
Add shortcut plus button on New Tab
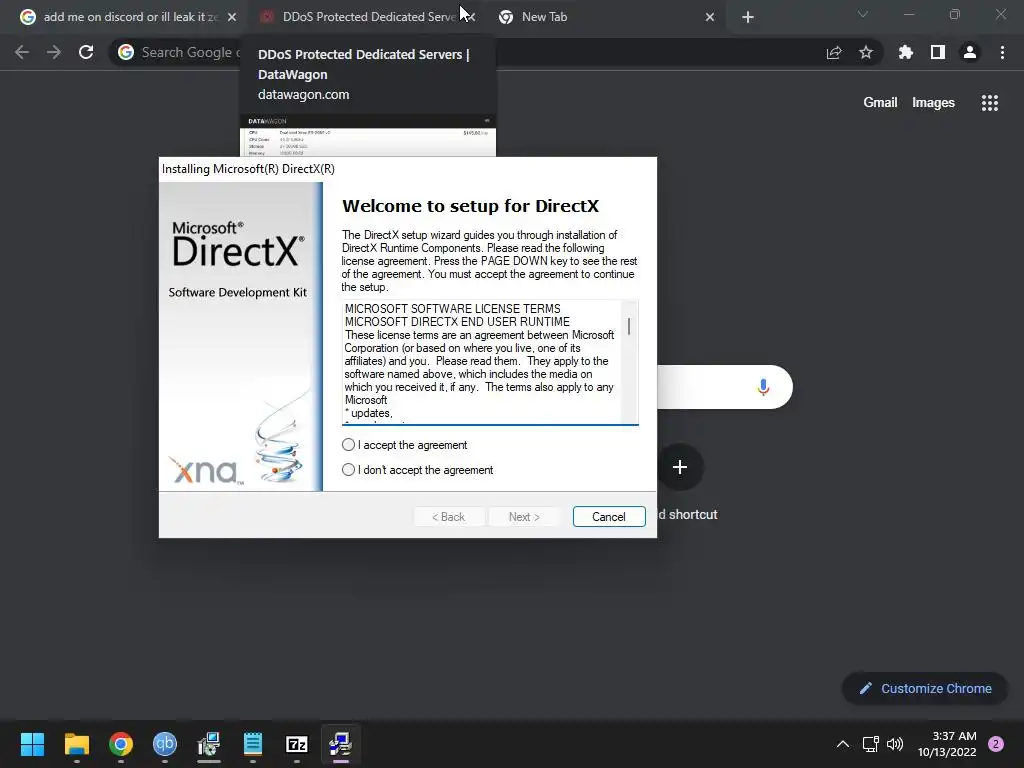[x=680, y=467]
